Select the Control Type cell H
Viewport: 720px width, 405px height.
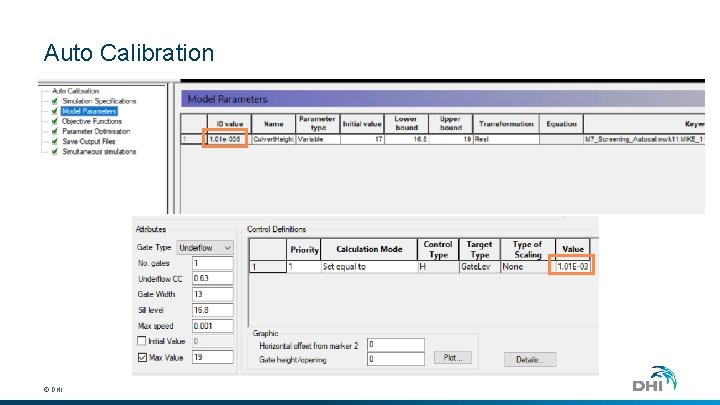[x=438, y=267]
